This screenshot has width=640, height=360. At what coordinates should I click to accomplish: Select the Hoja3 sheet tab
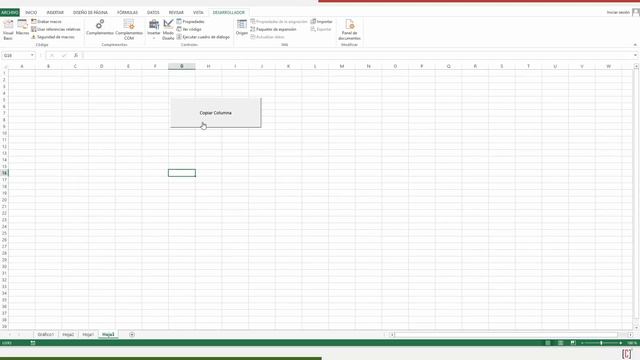(x=108, y=334)
